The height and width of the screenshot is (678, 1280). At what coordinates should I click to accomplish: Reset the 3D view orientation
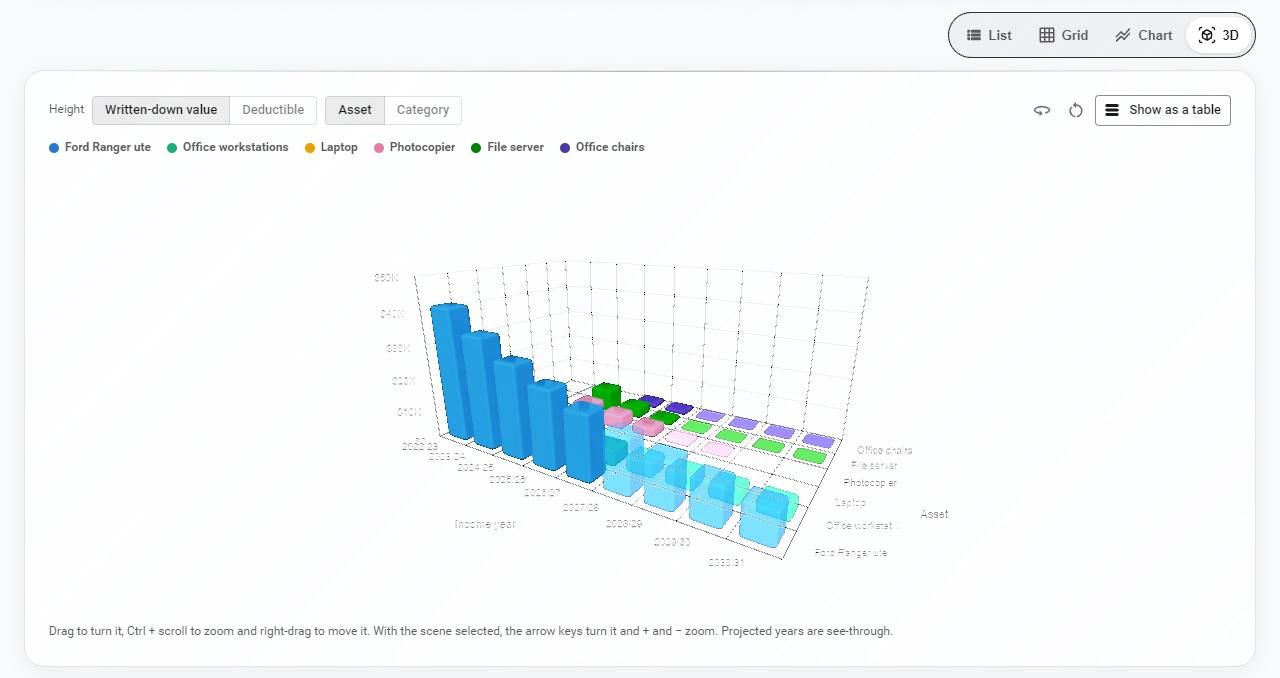click(1076, 110)
